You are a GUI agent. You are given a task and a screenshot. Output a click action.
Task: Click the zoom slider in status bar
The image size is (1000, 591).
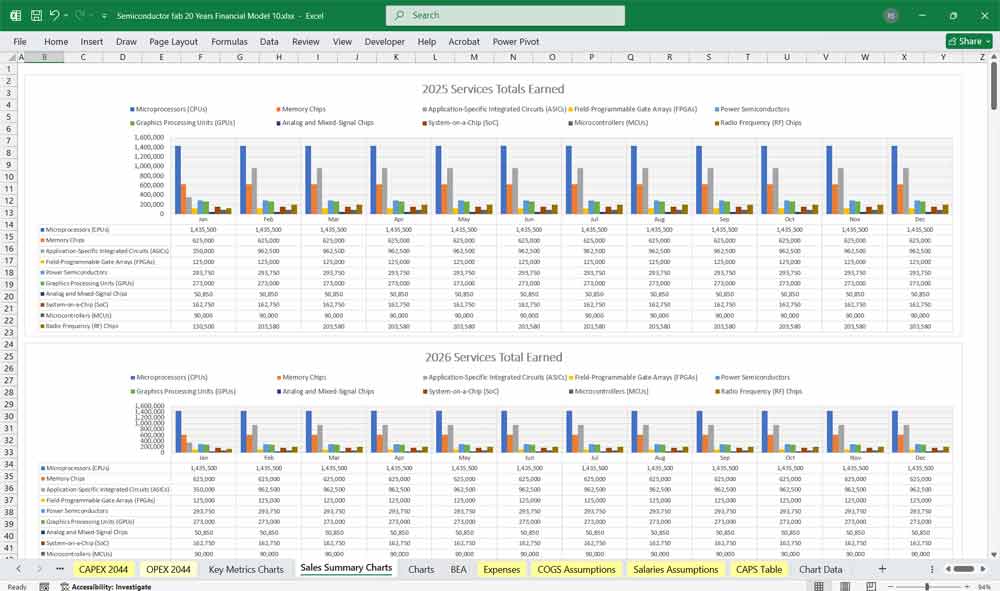(928, 587)
